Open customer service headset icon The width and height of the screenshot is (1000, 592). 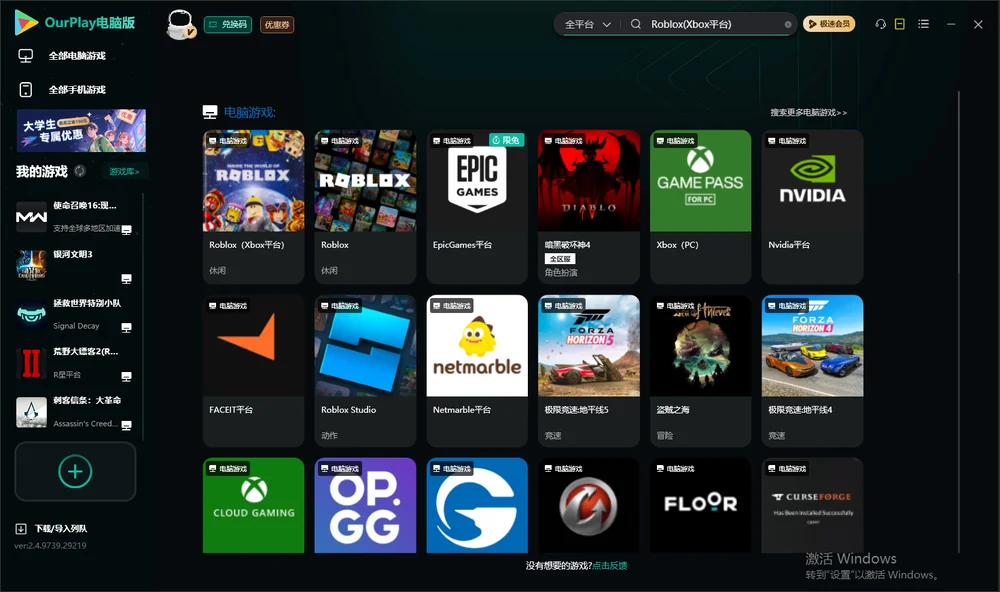[880, 24]
